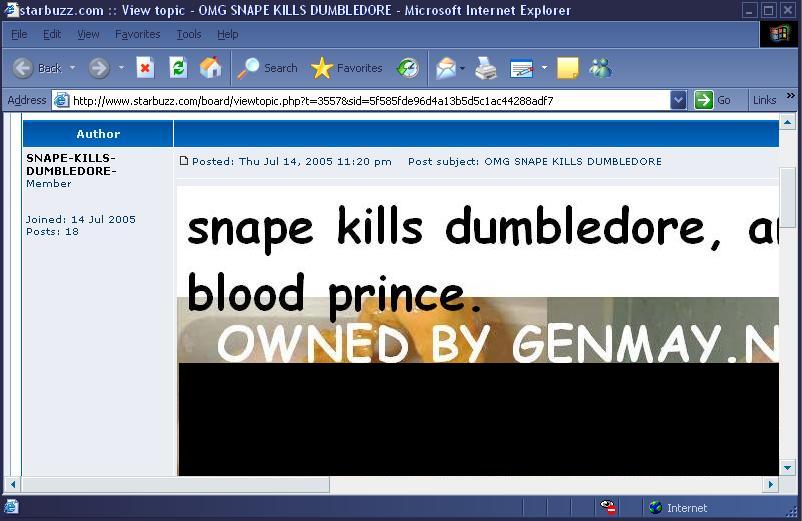Click the page icon in the address bar

pos(61,100)
